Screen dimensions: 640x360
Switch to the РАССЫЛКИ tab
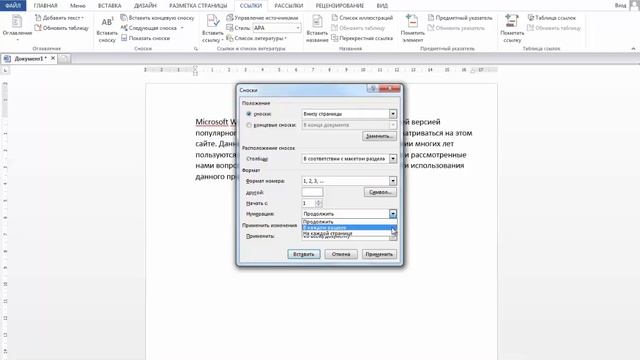point(289,6)
